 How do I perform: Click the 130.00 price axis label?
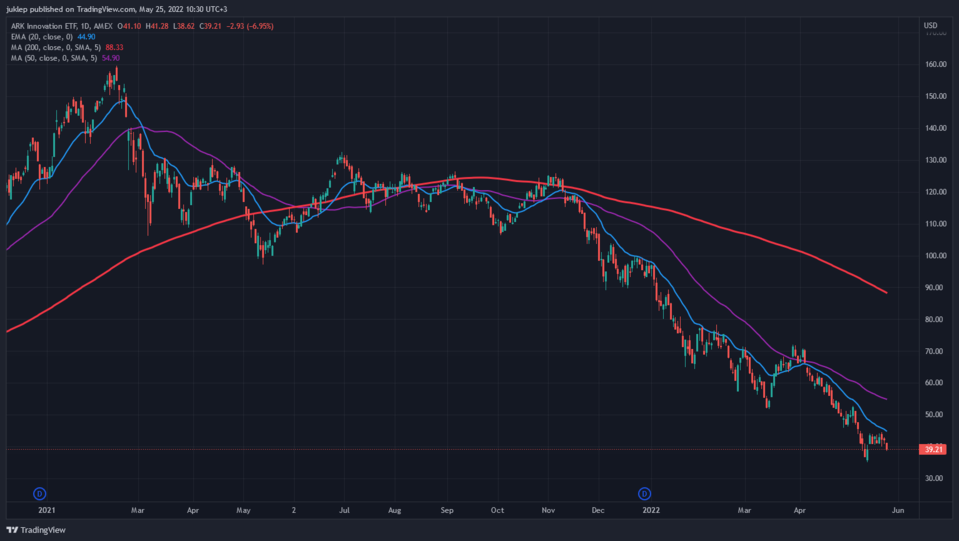[x=936, y=160]
